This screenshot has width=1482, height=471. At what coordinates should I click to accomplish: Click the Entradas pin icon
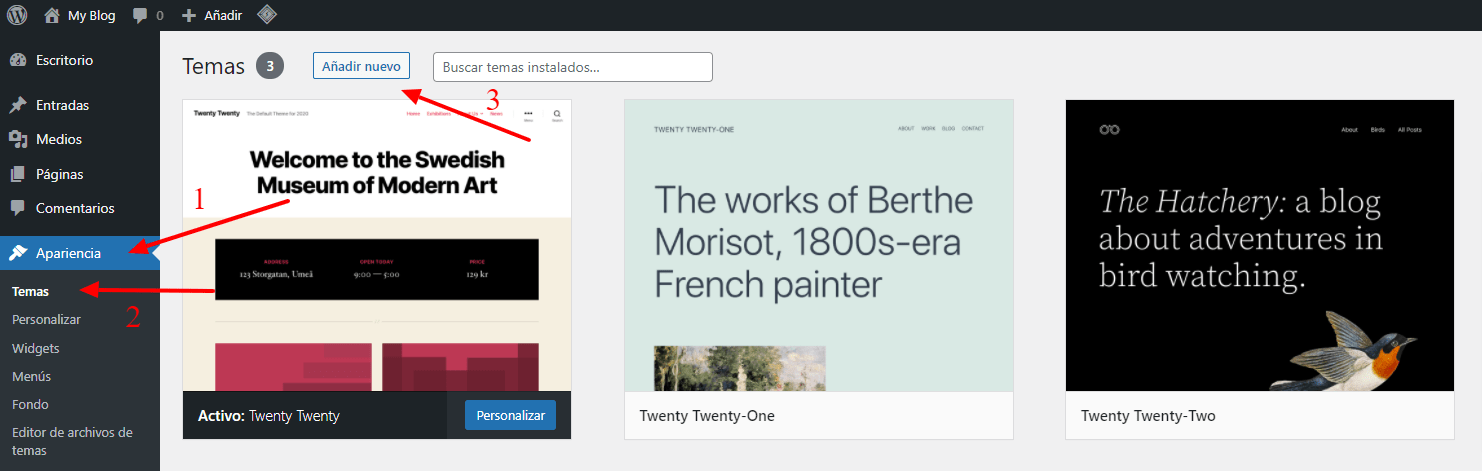(18, 105)
